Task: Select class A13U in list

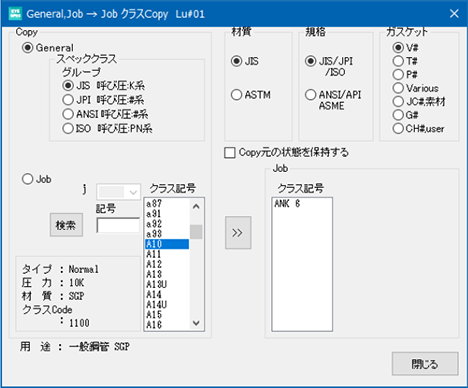Action: 167,284
